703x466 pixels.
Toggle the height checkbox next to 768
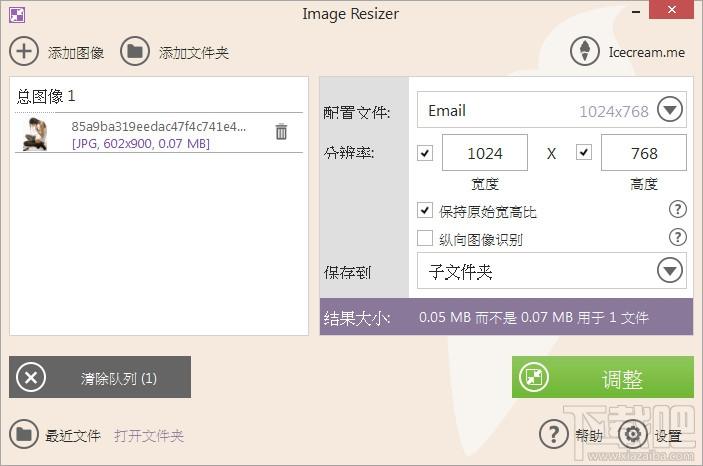(584, 153)
